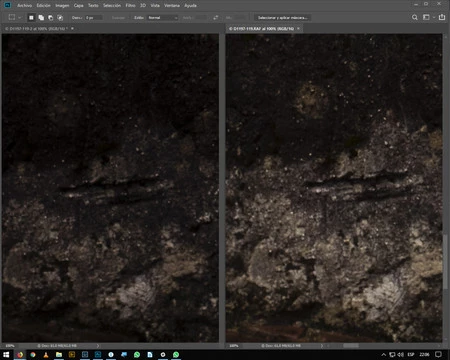Viewport: 450px width, 360px height.
Task: Select the Add to selection mode icon
Action: [41, 17]
